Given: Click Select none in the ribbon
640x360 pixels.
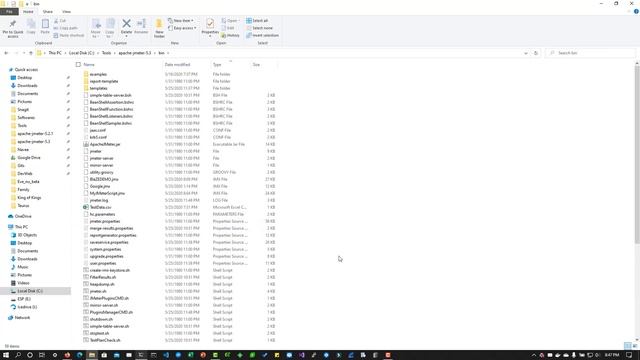Looking at the screenshot, I should tap(259, 28).
